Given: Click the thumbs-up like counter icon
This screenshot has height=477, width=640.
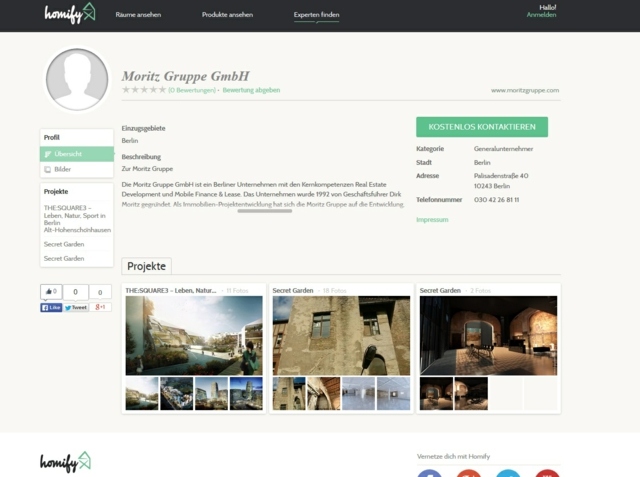Looking at the screenshot, I should (50, 292).
